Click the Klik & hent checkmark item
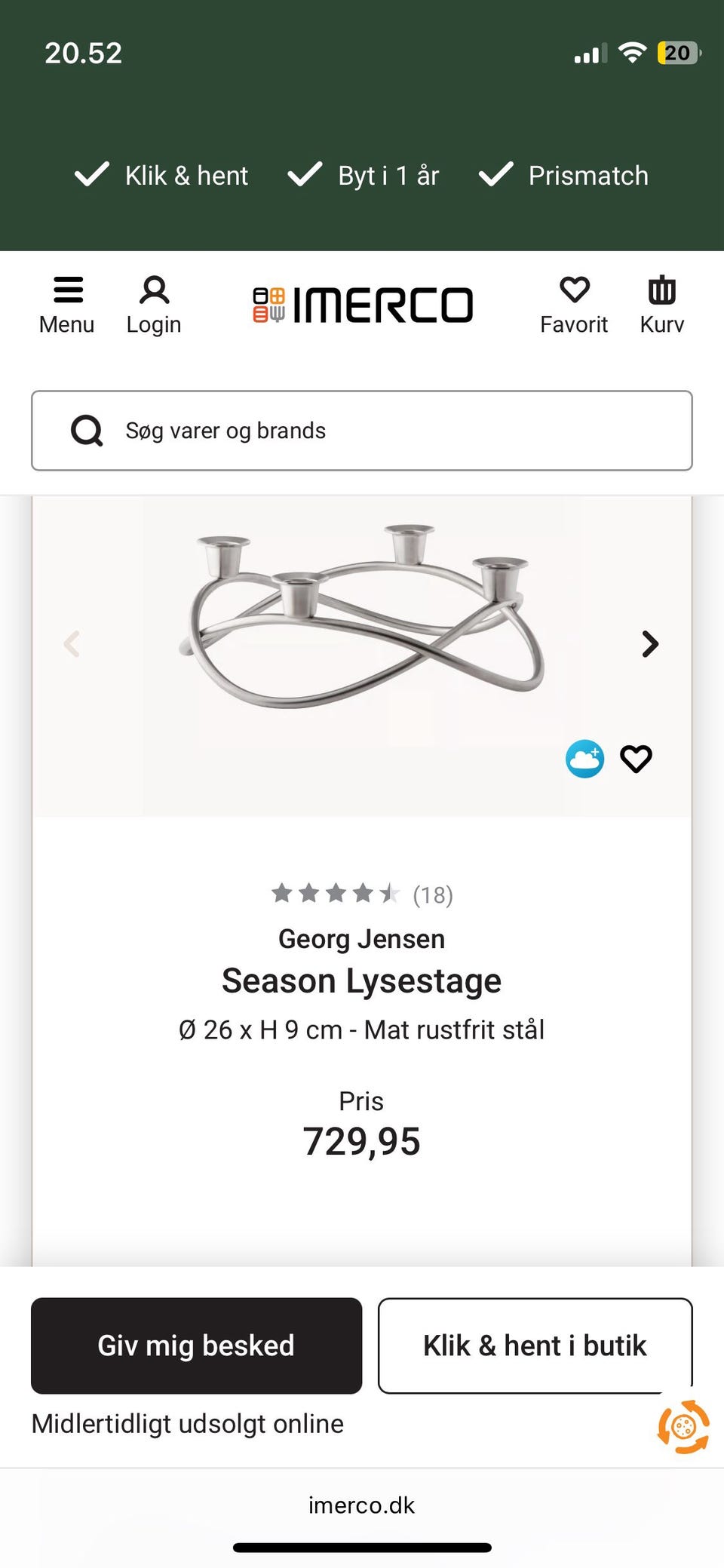Image resolution: width=724 pixels, height=1568 pixels. [x=161, y=176]
